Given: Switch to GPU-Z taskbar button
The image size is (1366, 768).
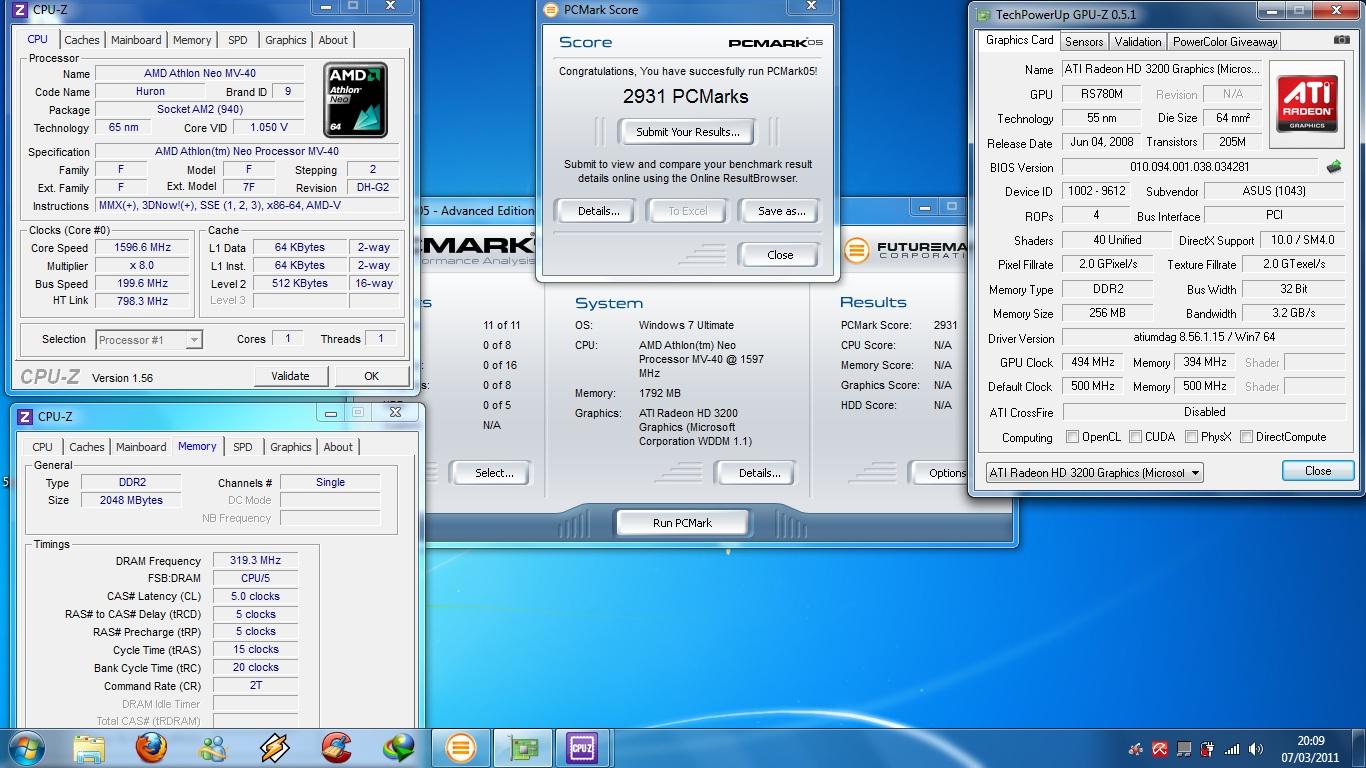Looking at the screenshot, I should [522, 748].
